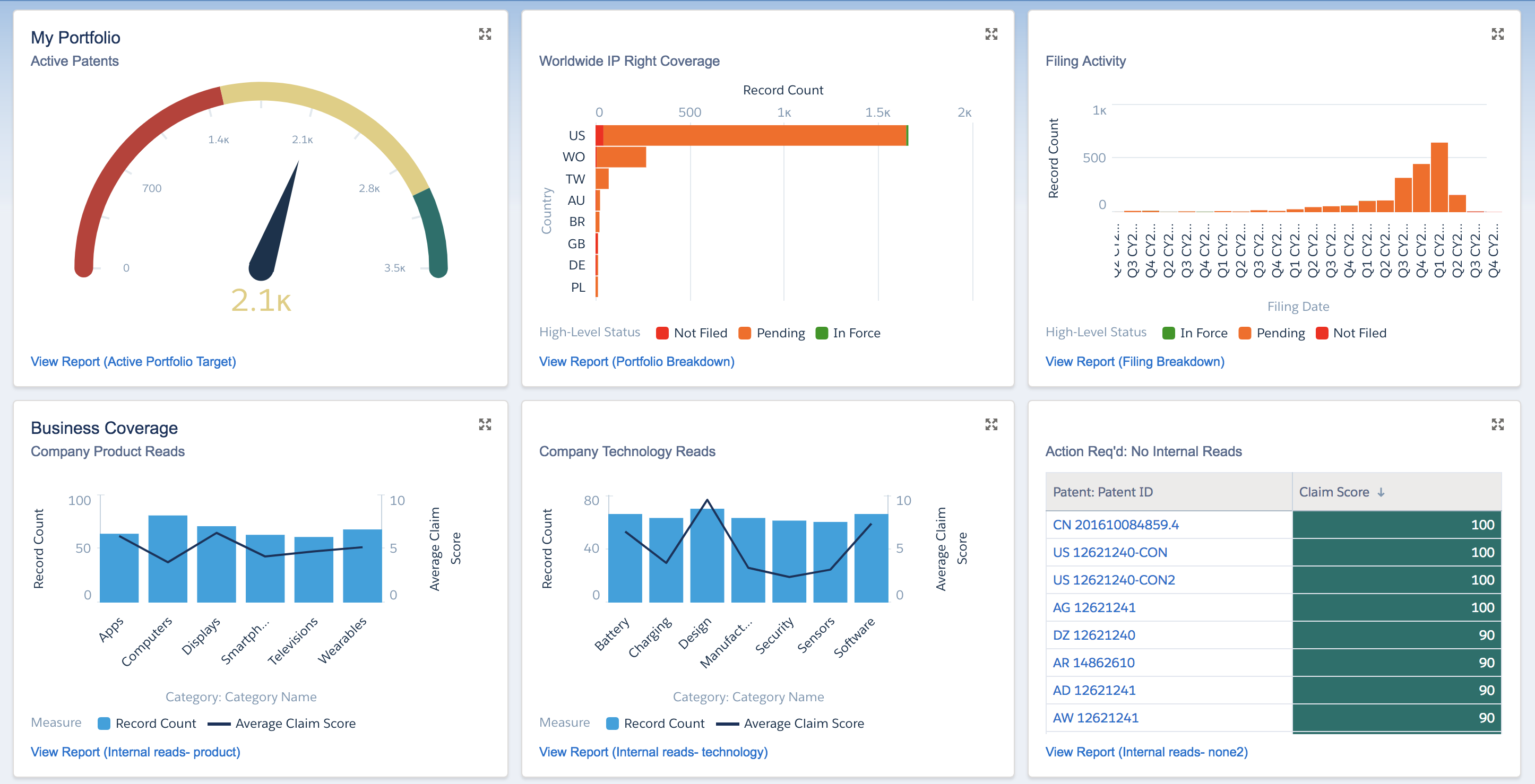Expand the Worldwide IP Right Coverage widget
The width and height of the screenshot is (1535, 784).
tap(991, 34)
